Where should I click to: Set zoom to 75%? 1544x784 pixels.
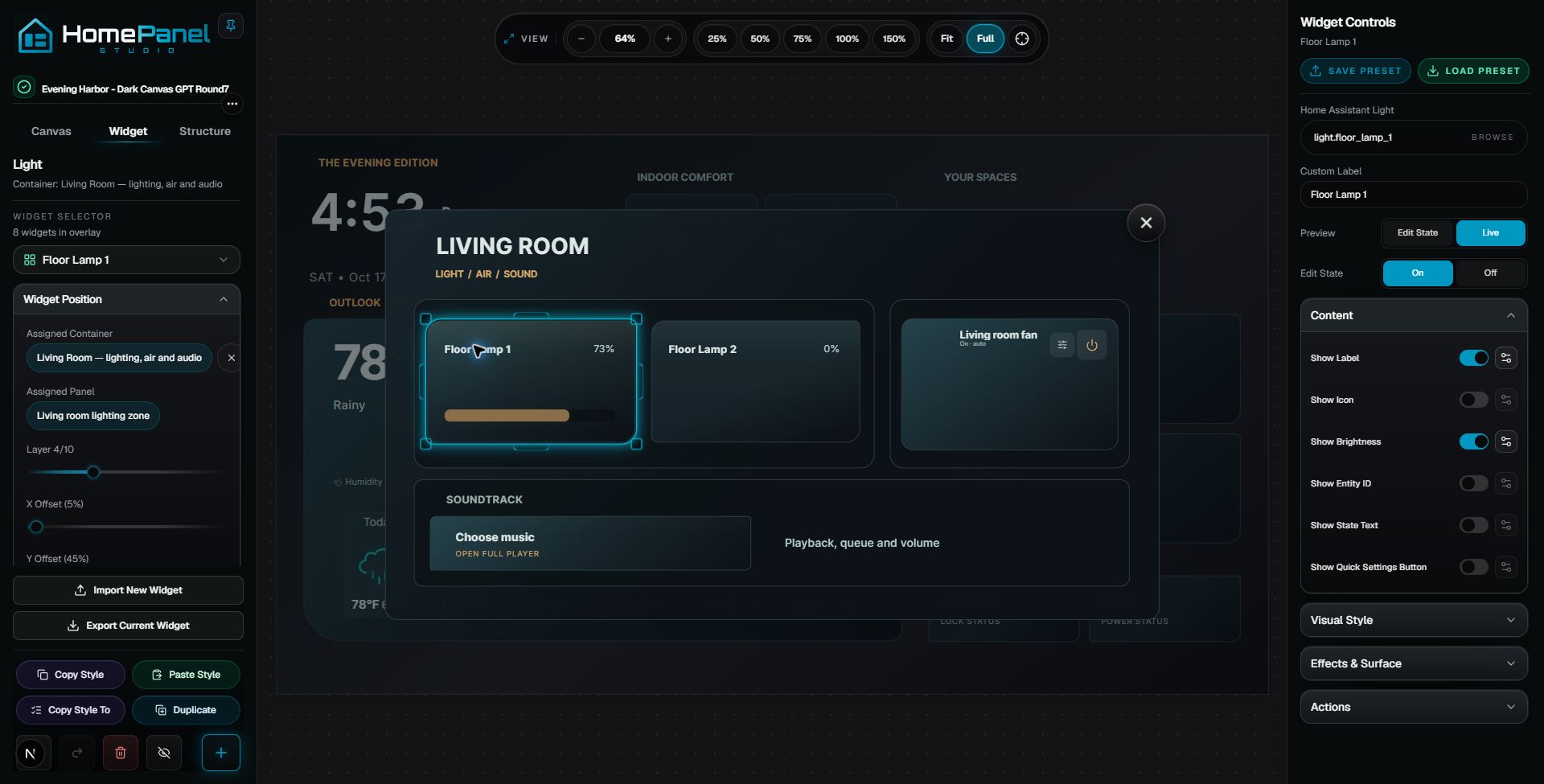click(803, 39)
